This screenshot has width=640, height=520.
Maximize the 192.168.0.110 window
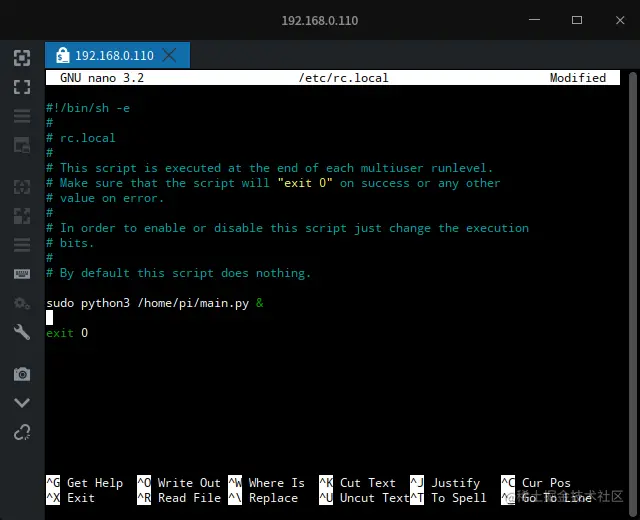(x=577, y=20)
